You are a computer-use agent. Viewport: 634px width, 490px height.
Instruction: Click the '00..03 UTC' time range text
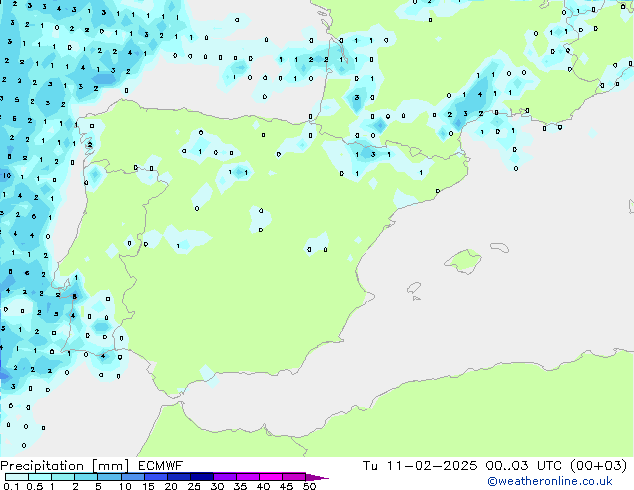(x=524, y=466)
